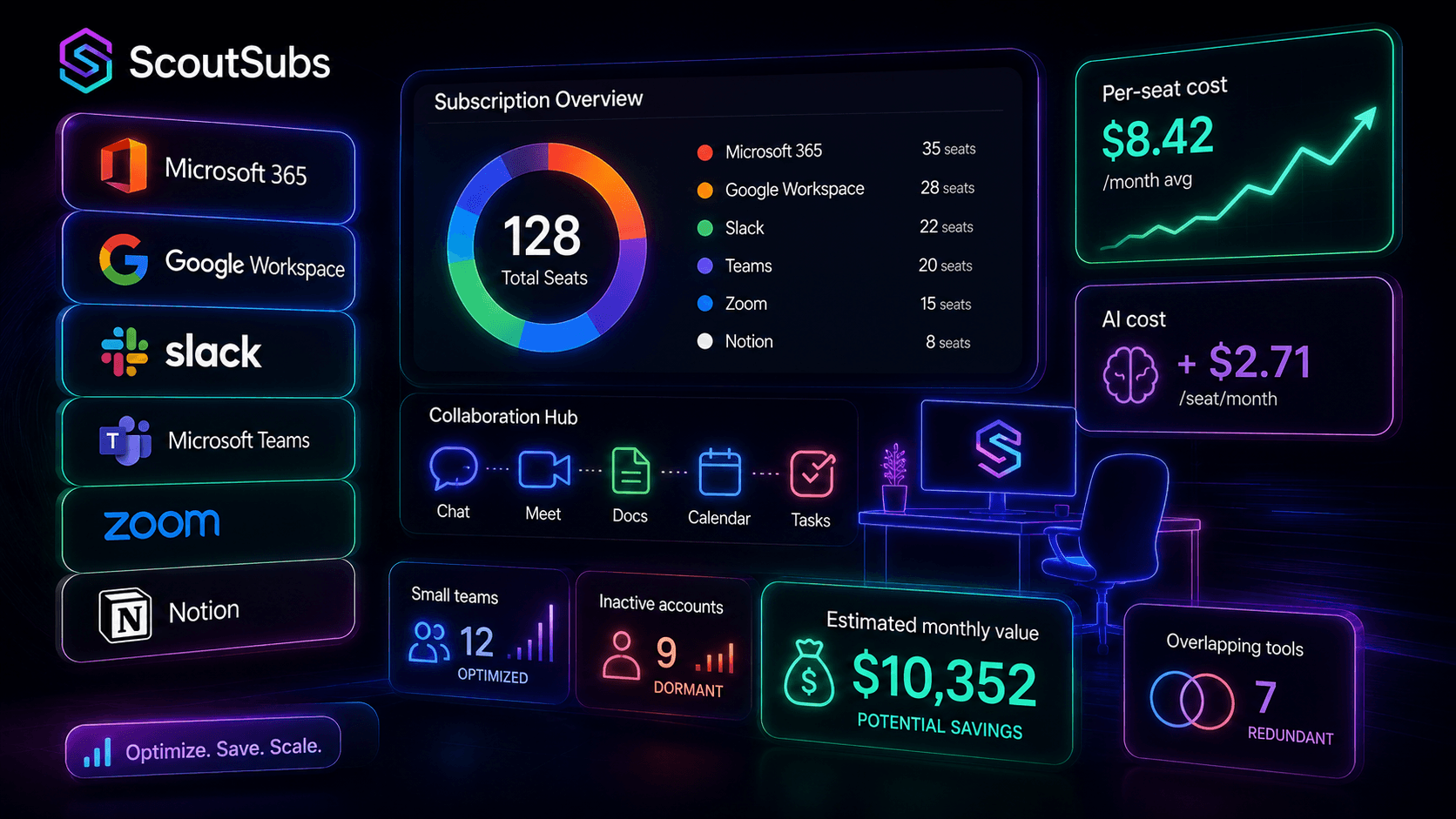1456x819 pixels.
Task: Click the 8 seats value
Action: [x=947, y=342]
